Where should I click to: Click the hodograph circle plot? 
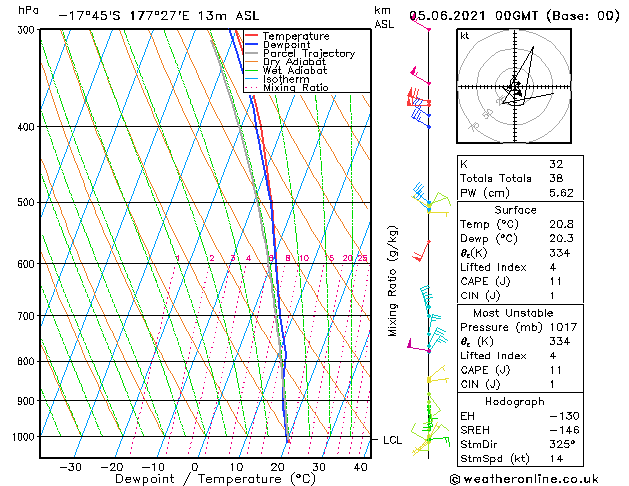[515, 88]
